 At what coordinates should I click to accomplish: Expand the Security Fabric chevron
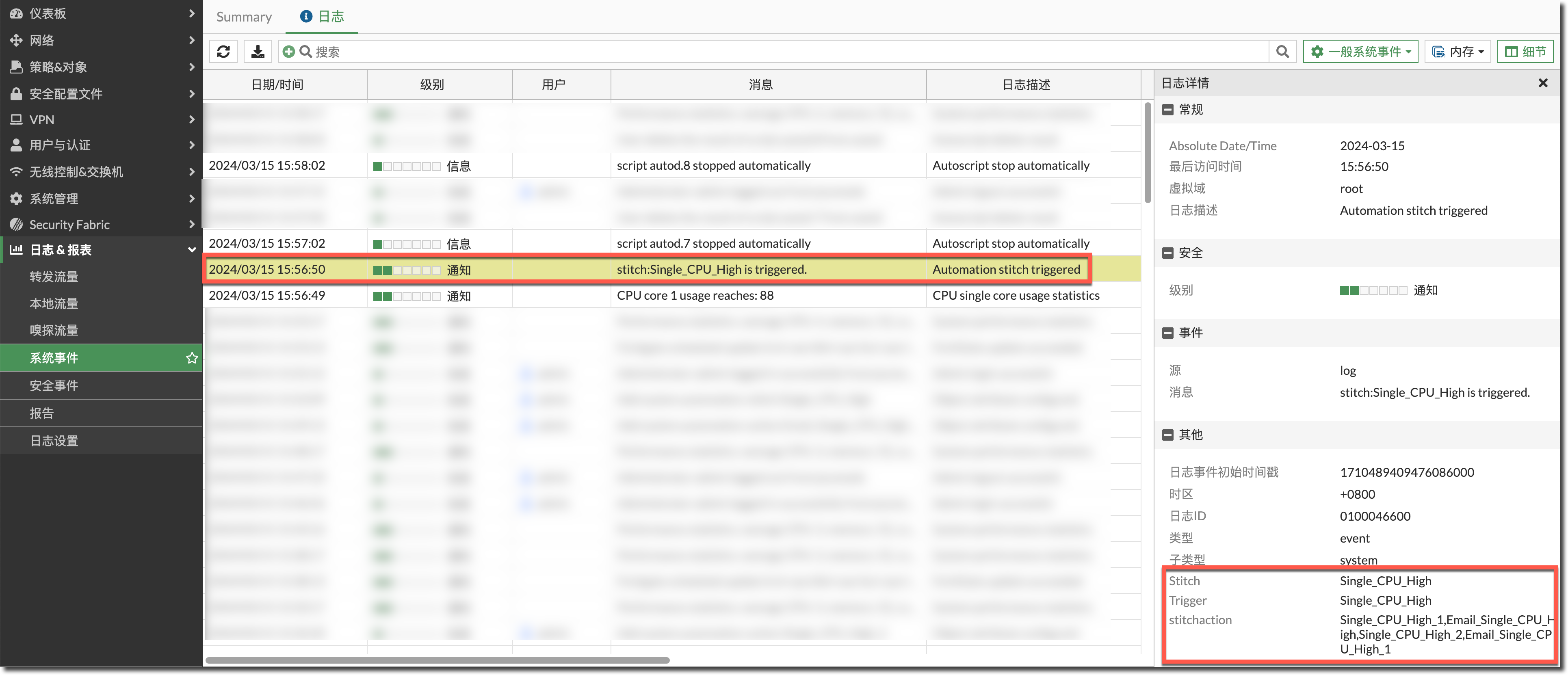[x=192, y=225]
